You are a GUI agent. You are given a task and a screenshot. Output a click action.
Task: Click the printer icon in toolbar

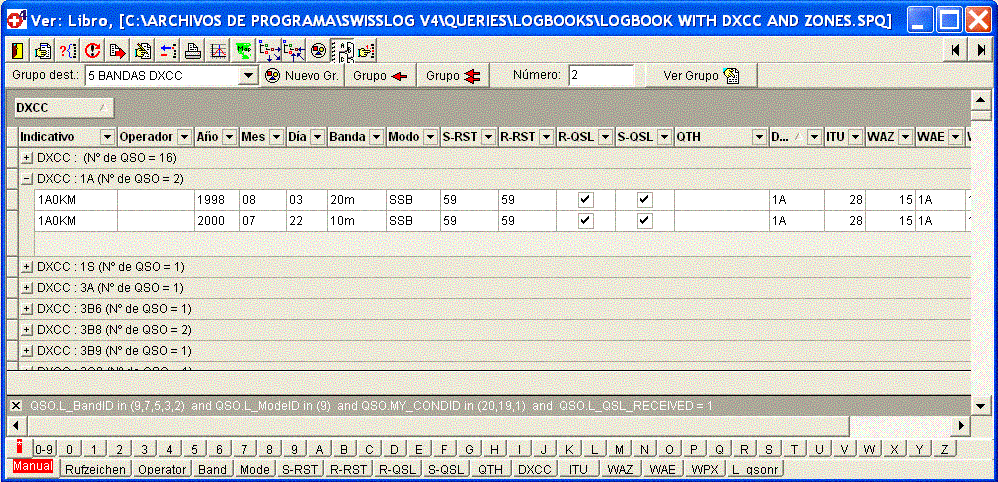(192, 50)
